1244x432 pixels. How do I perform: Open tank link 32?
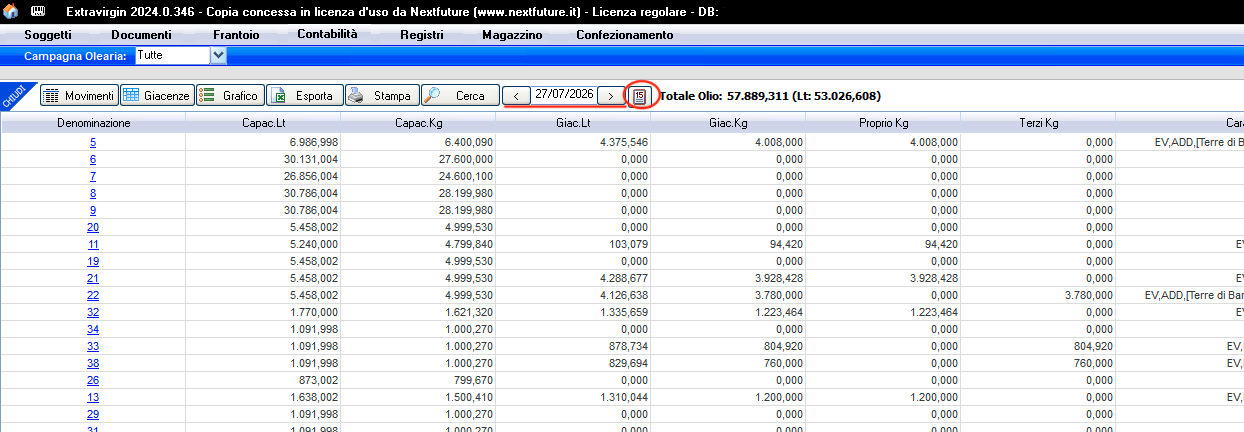click(93, 312)
